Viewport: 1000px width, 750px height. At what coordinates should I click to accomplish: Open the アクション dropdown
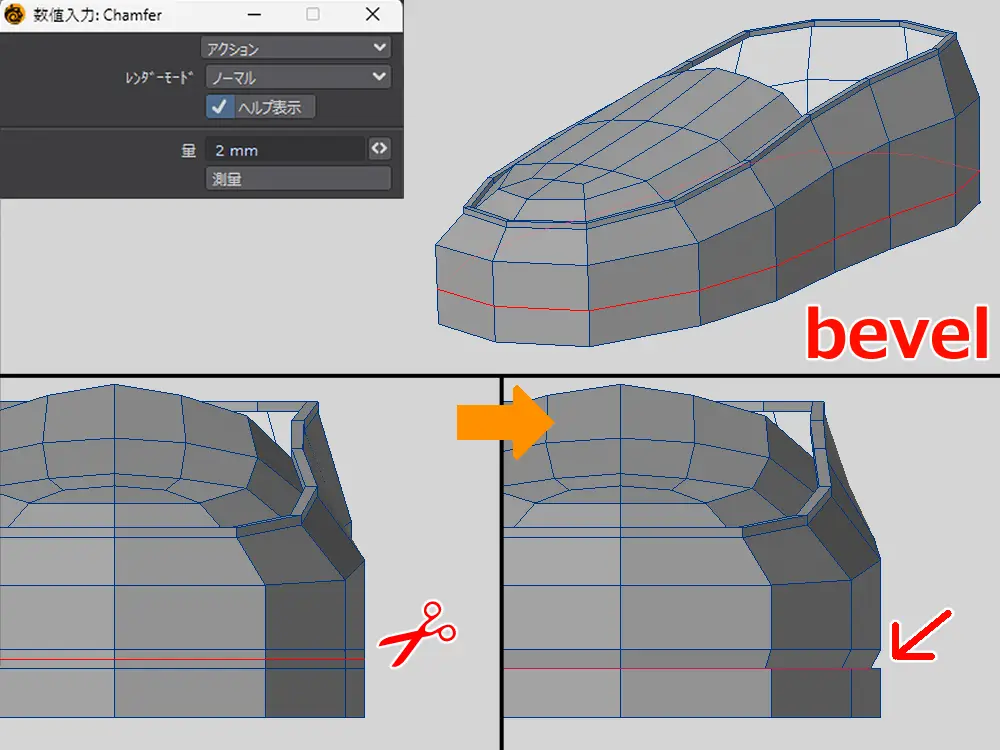tap(296, 48)
